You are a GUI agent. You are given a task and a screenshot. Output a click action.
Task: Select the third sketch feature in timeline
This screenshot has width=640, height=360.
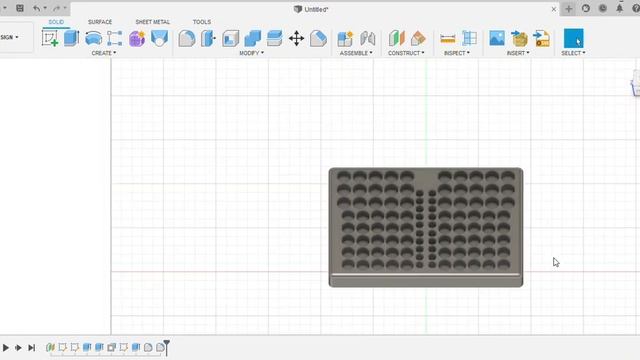click(124, 347)
